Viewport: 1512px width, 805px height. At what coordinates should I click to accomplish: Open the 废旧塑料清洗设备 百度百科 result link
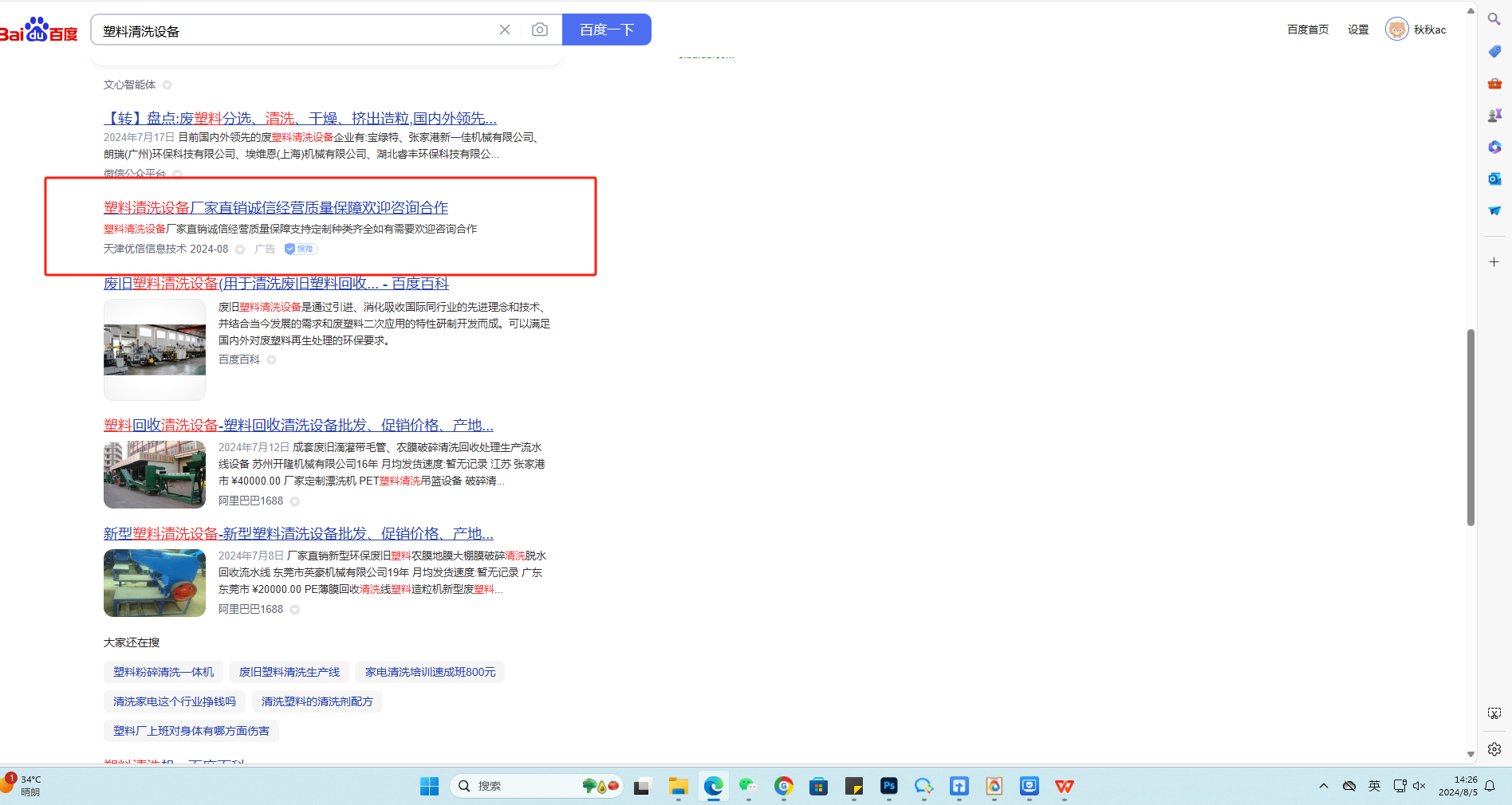click(x=276, y=284)
